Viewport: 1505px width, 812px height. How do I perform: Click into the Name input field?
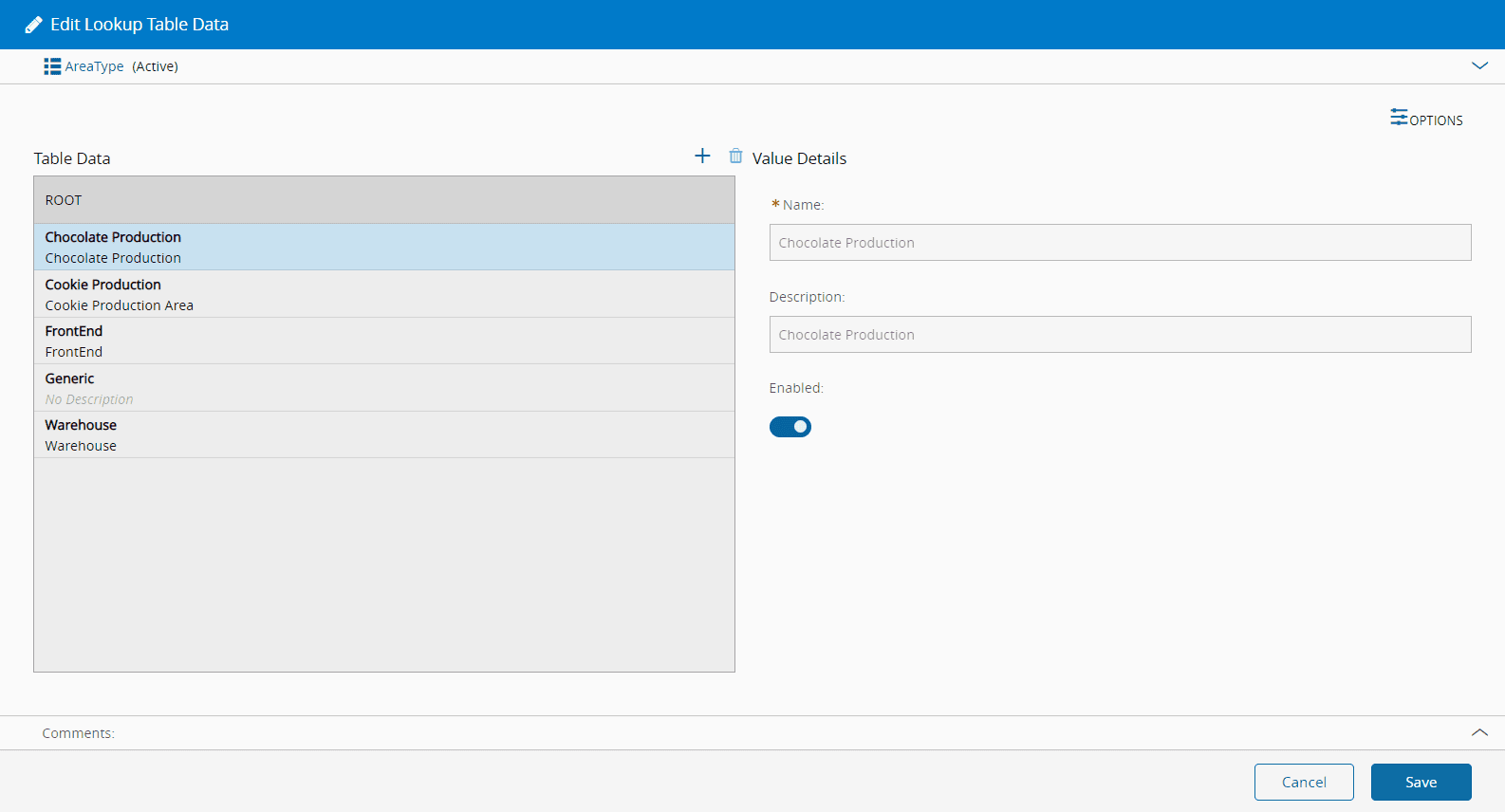[1120, 243]
